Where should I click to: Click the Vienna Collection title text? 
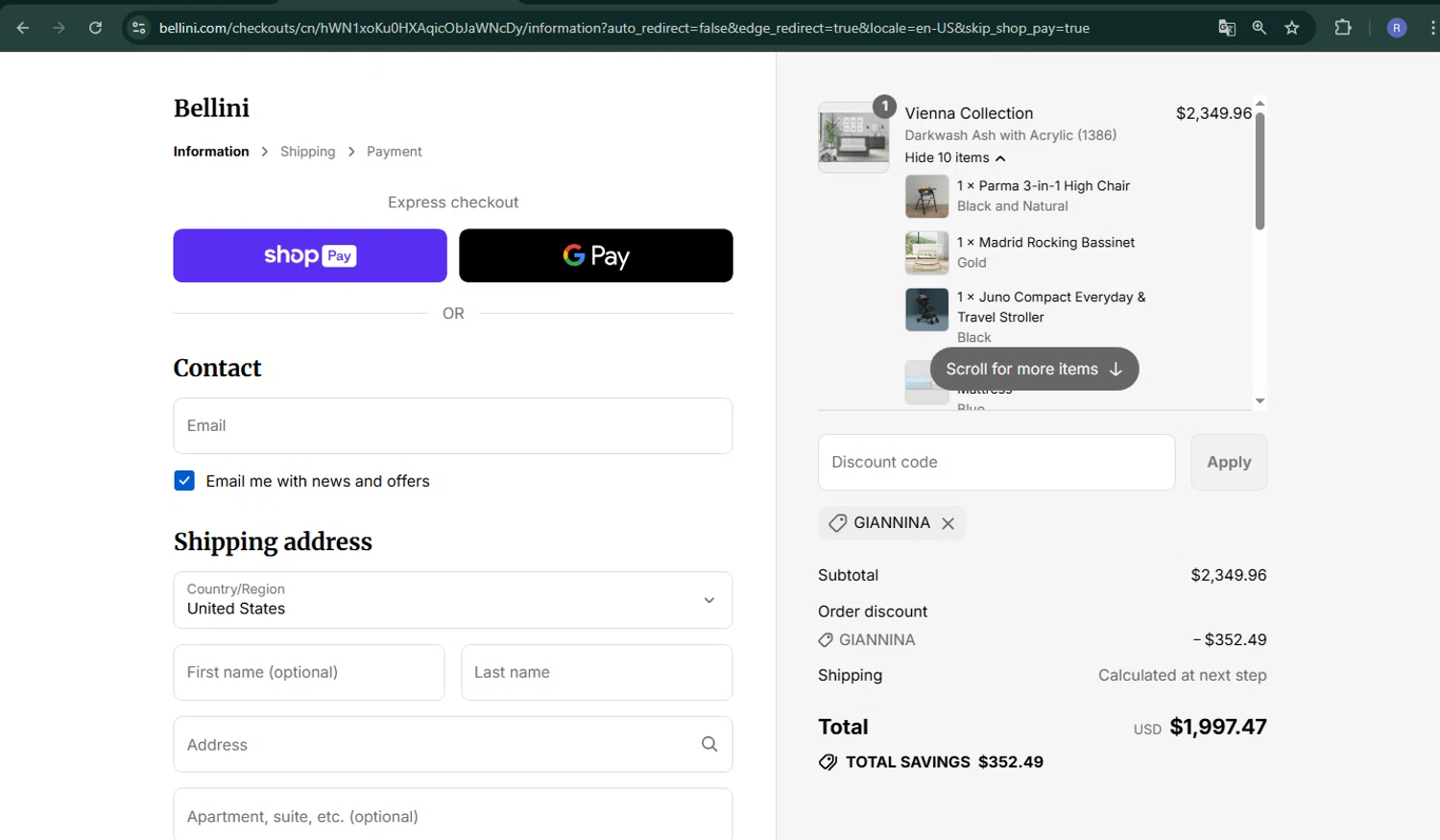969,113
